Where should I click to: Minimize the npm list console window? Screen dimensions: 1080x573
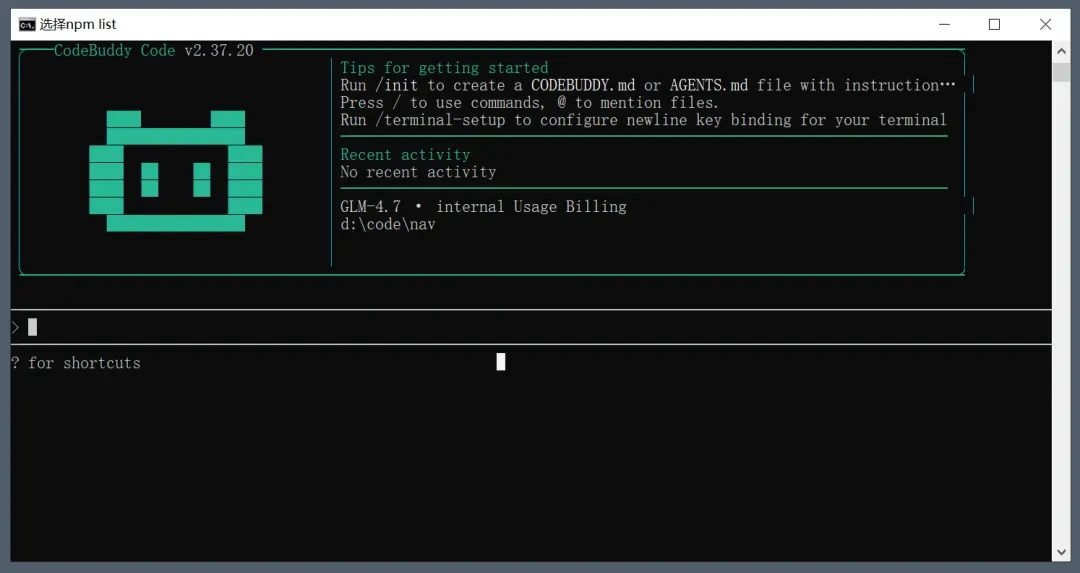944,25
